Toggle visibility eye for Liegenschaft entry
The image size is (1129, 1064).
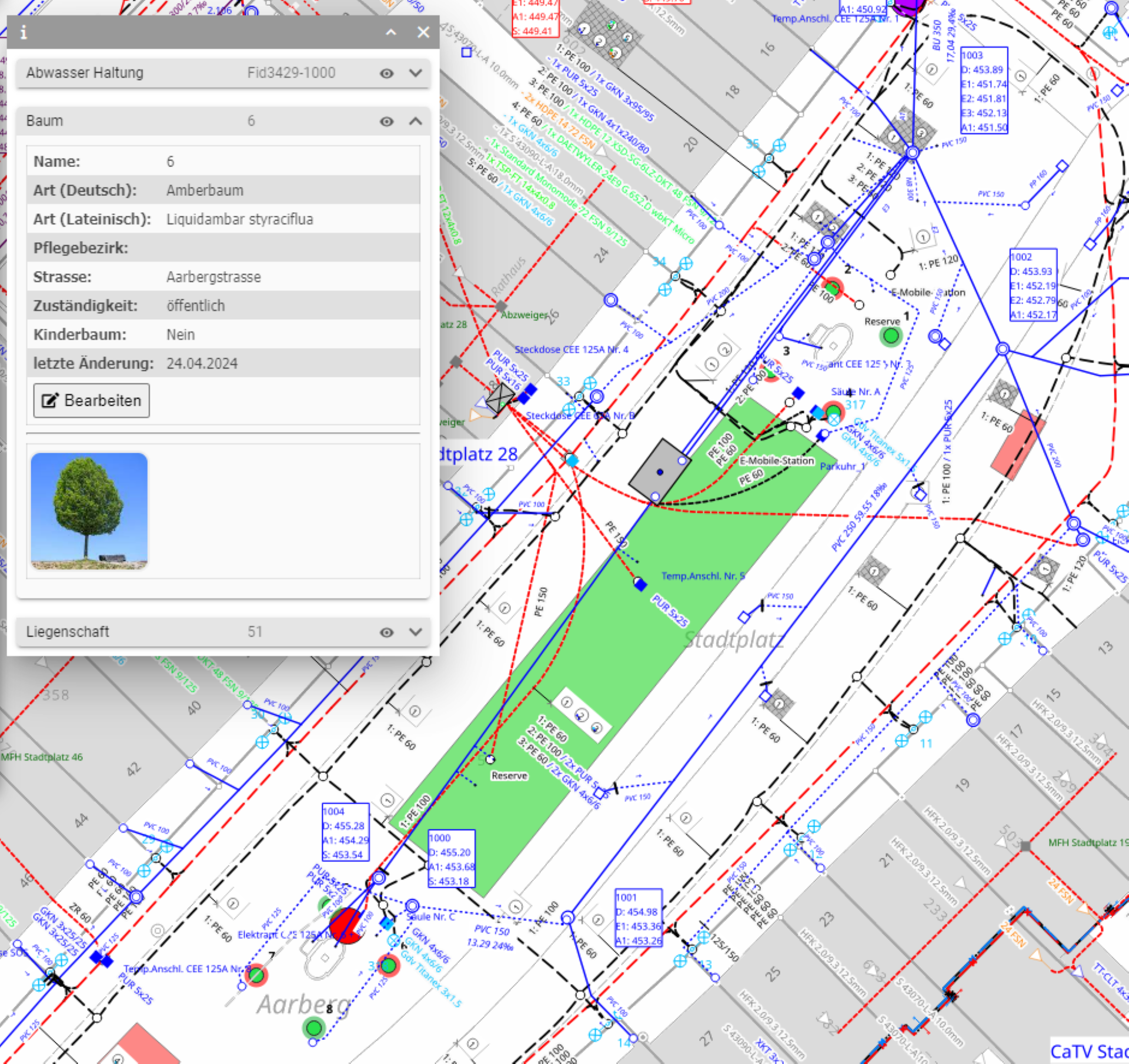(x=386, y=633)
